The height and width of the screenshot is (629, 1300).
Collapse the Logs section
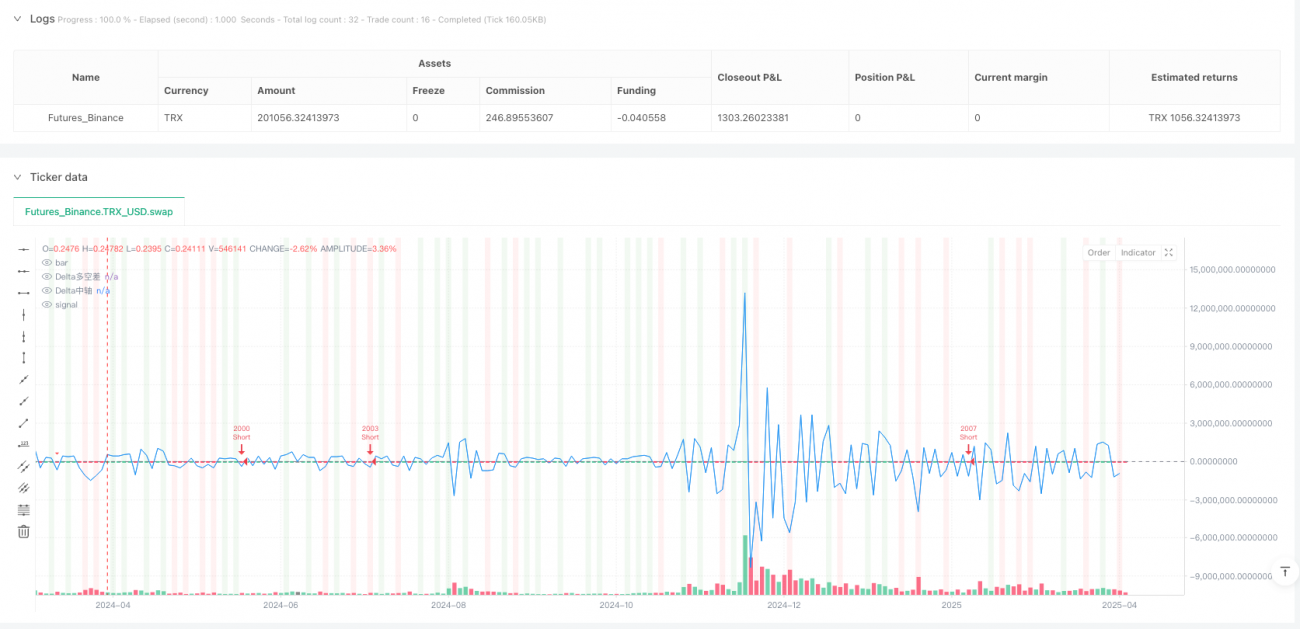coord(17,19)
